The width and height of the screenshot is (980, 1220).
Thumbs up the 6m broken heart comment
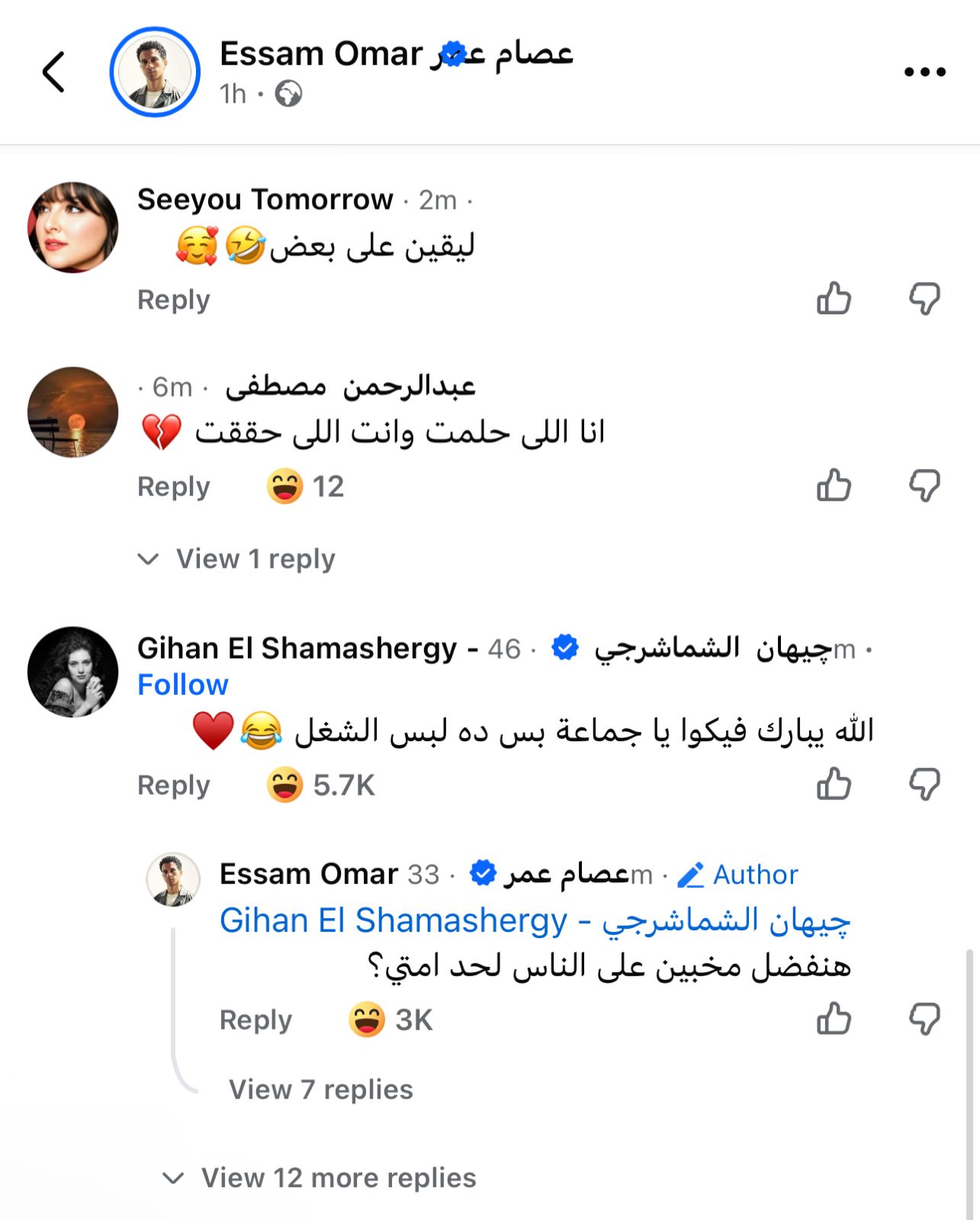tap(834, 486)
